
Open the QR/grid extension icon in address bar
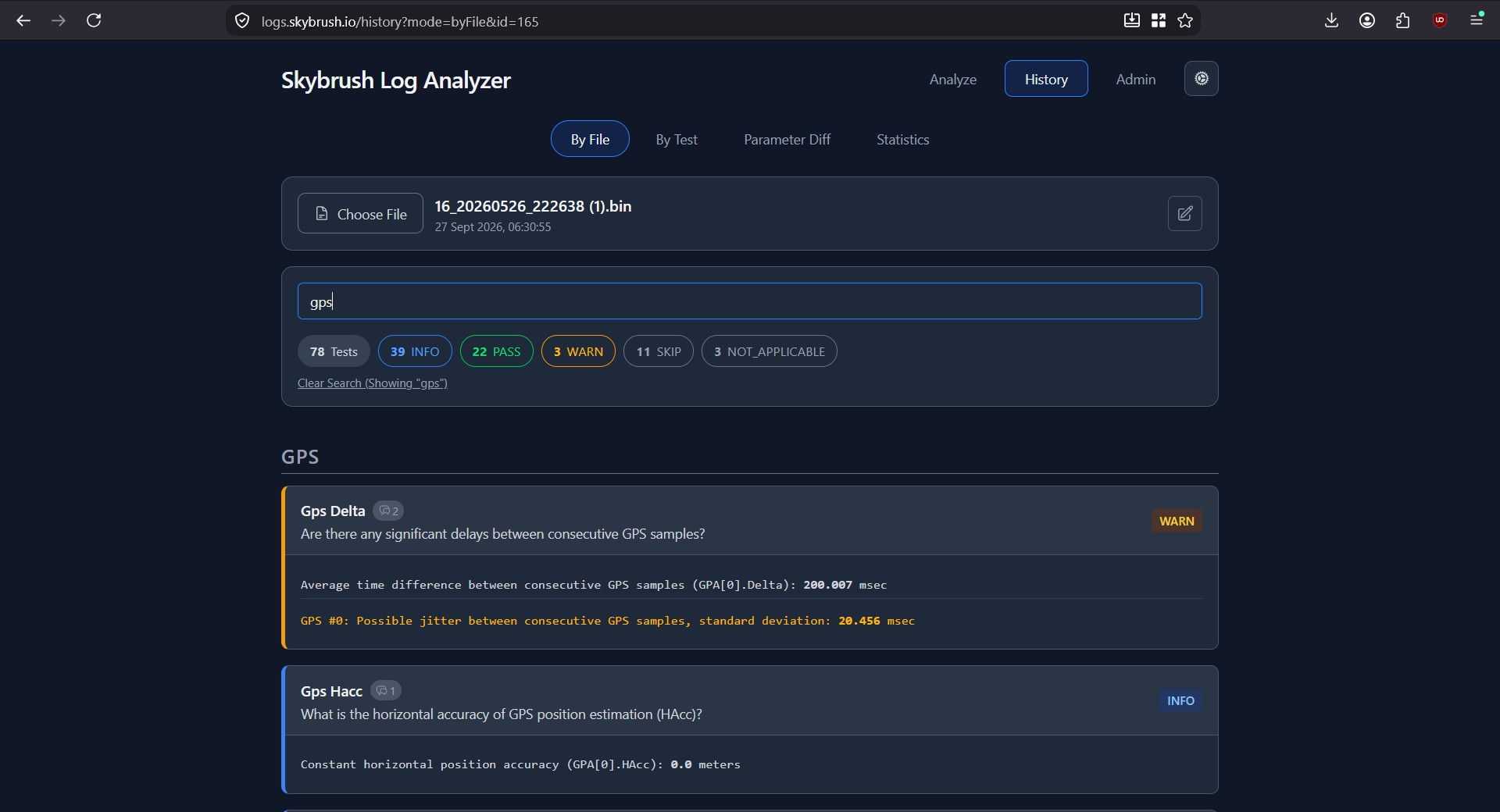1159,21
